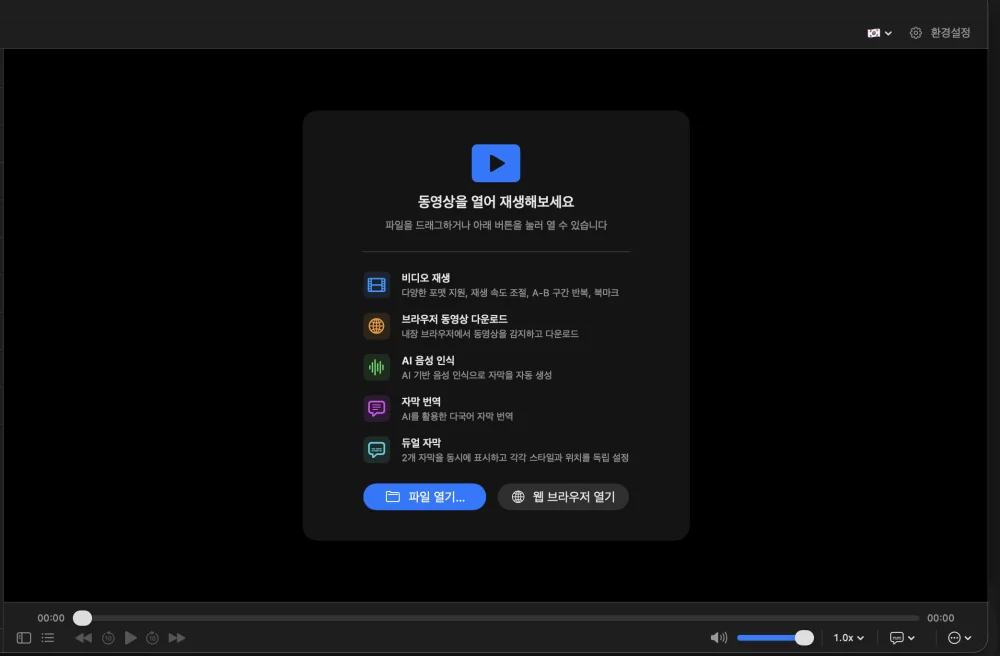Skip back 10 seconds
Screen dimensions: 1000x656
click(x=108, y=638)
